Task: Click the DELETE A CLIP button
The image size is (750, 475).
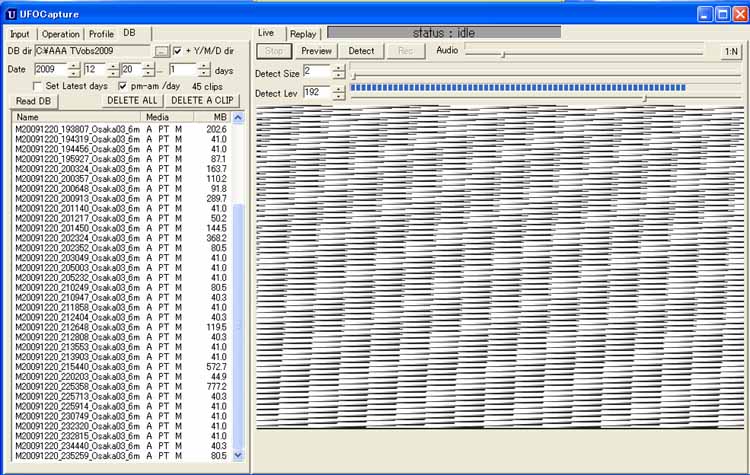Action: pyautogui.click(x=202, y=100)
